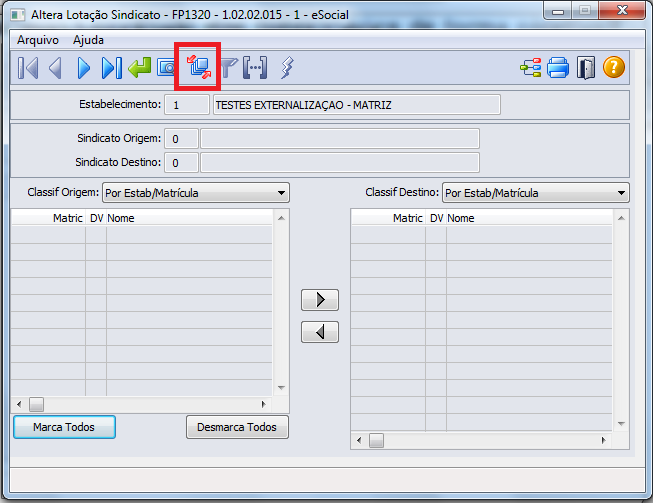
Task: Click the printer icon
Action: tap(558, 67)
